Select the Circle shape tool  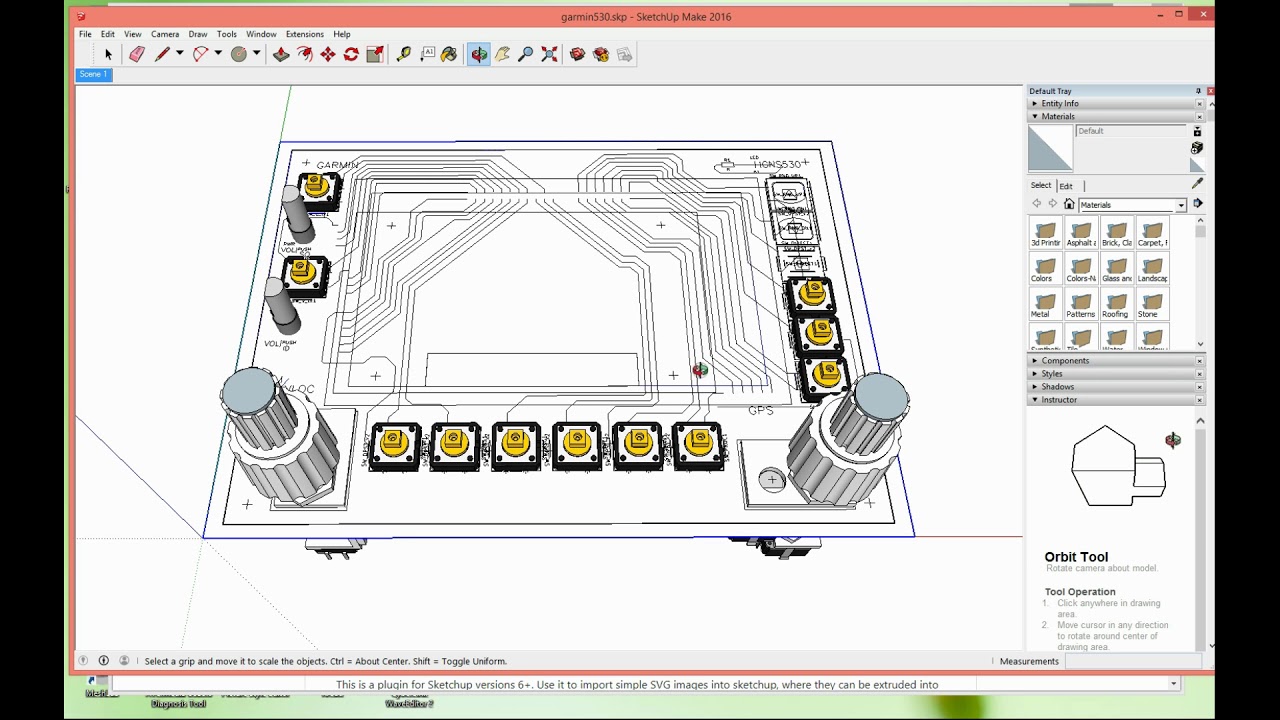click(x=238, y=54)
